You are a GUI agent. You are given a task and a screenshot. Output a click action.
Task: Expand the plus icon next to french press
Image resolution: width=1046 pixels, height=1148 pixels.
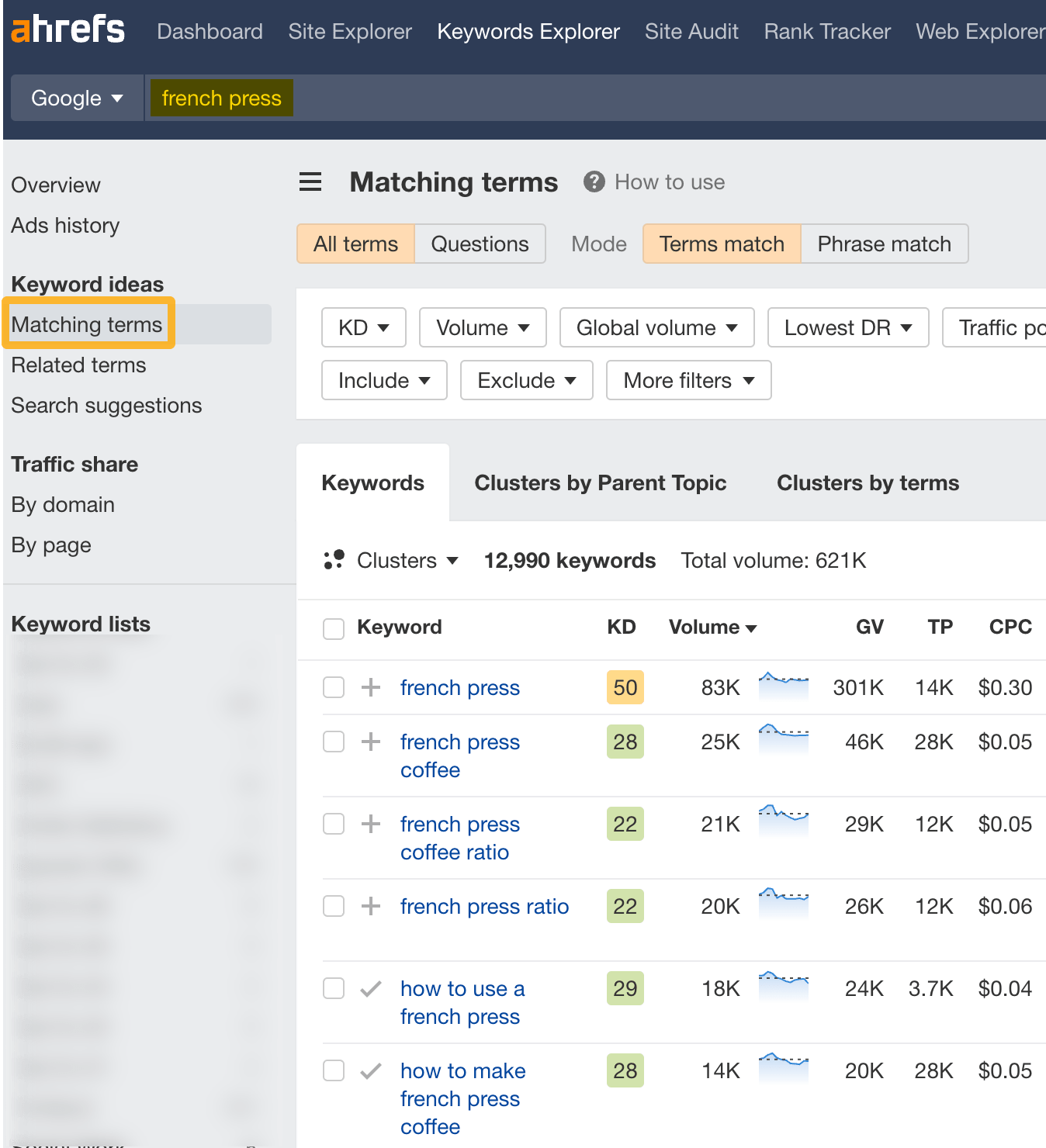372,687
